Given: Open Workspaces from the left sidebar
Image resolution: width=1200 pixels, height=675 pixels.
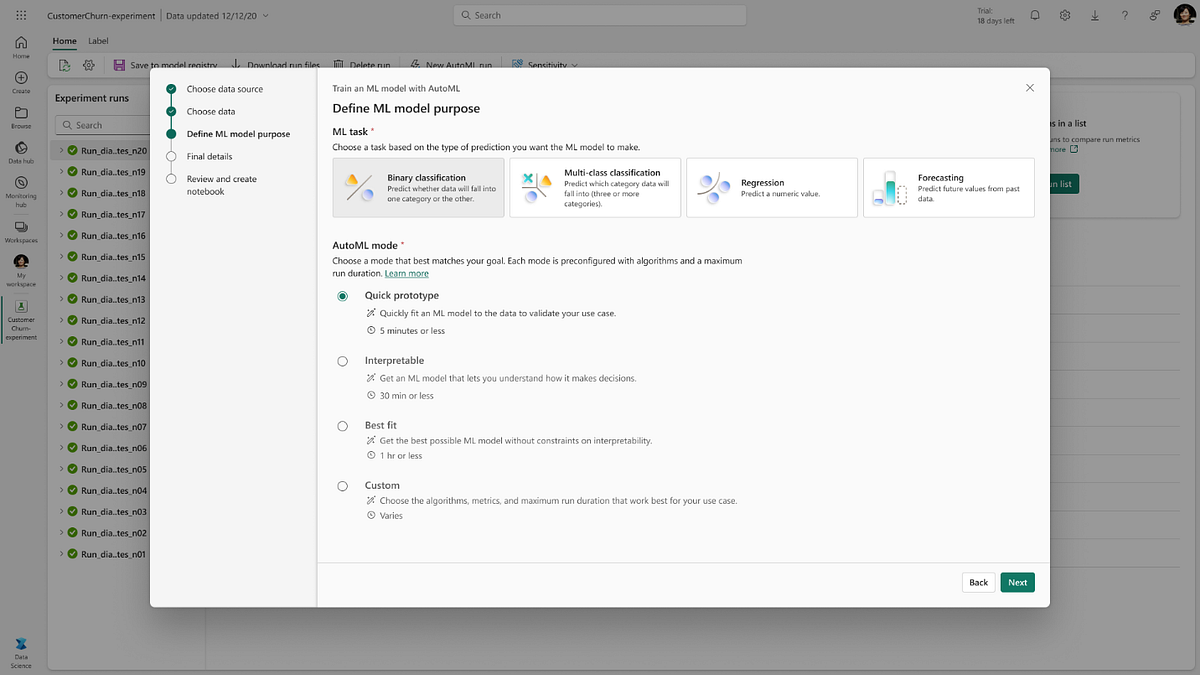Looking at the screenshot, I should pos(21,230).
